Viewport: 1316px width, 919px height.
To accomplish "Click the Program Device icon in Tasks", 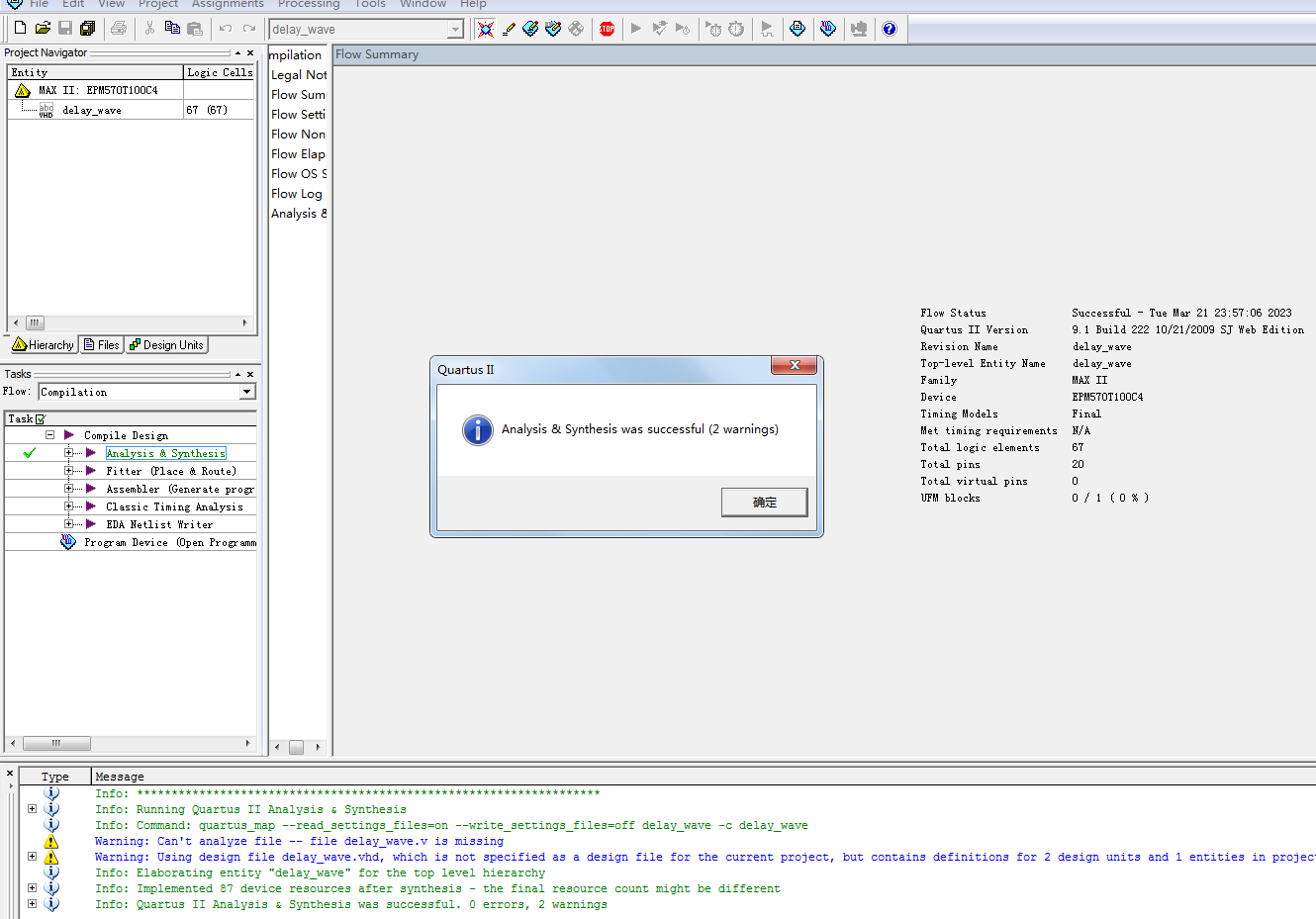I will tap(68, 542).
